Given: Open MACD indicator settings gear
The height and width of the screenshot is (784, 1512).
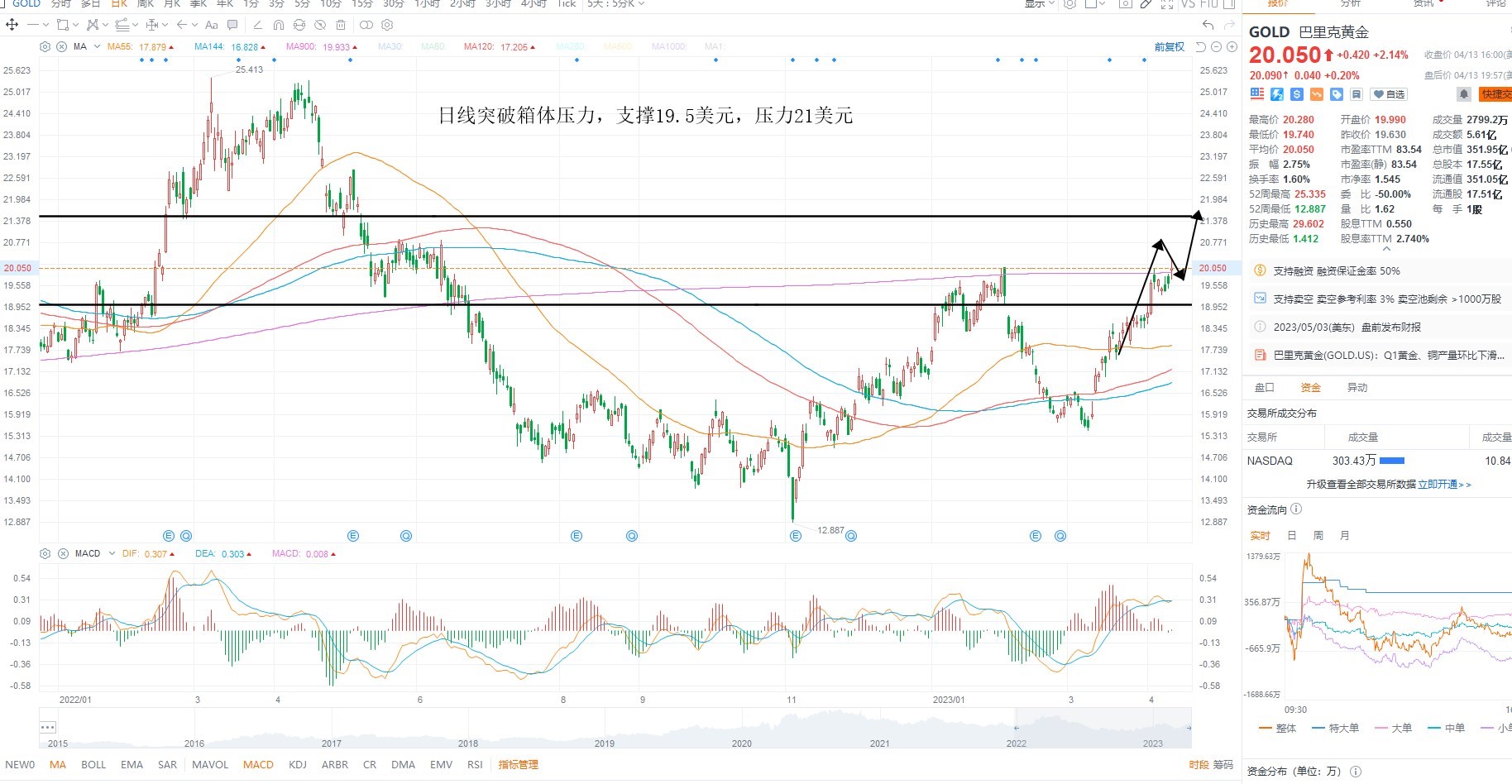Looking at the screenshot, I should point(45,553).
